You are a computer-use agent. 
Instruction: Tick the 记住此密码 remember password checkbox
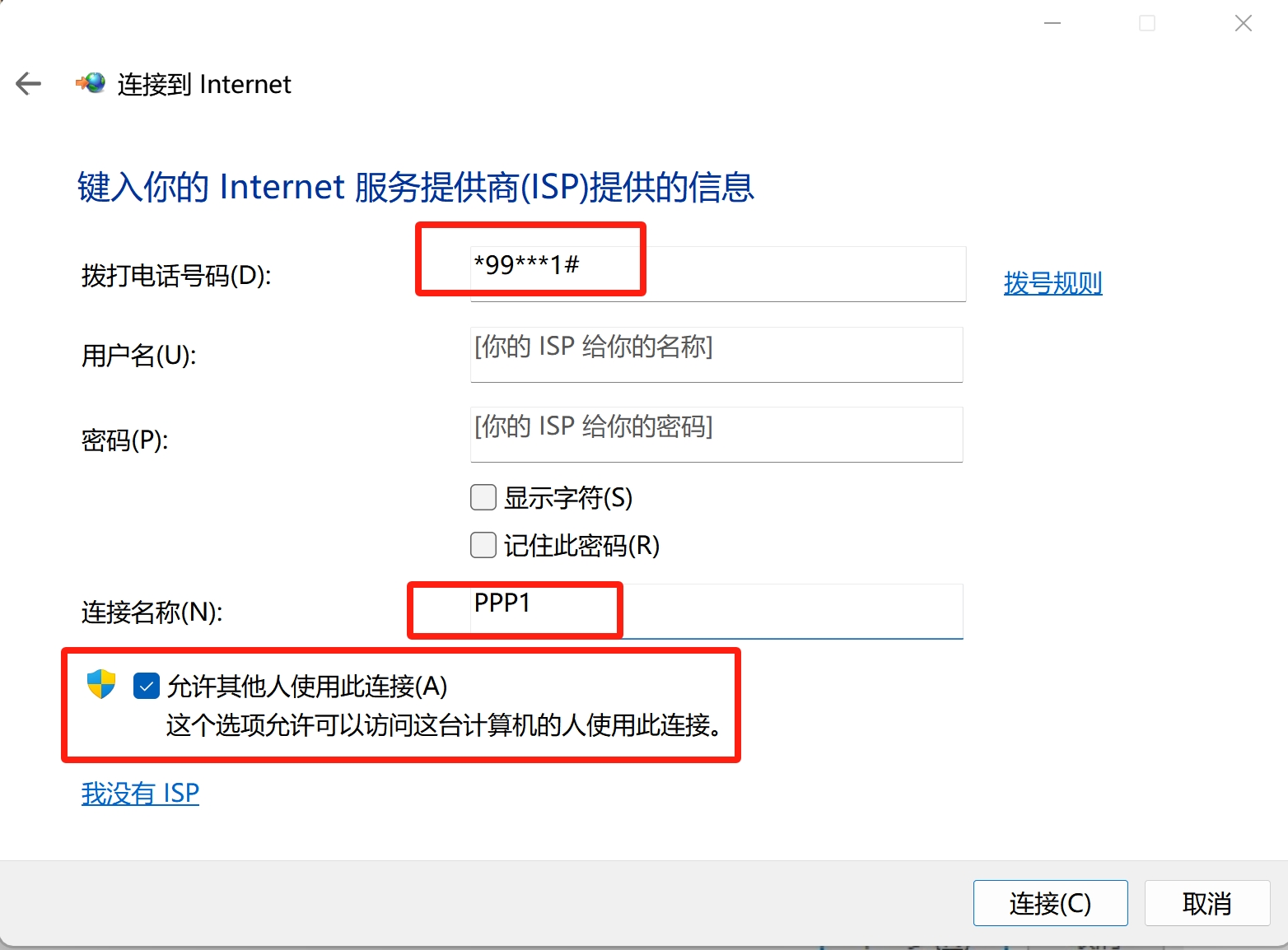[483, 545]
